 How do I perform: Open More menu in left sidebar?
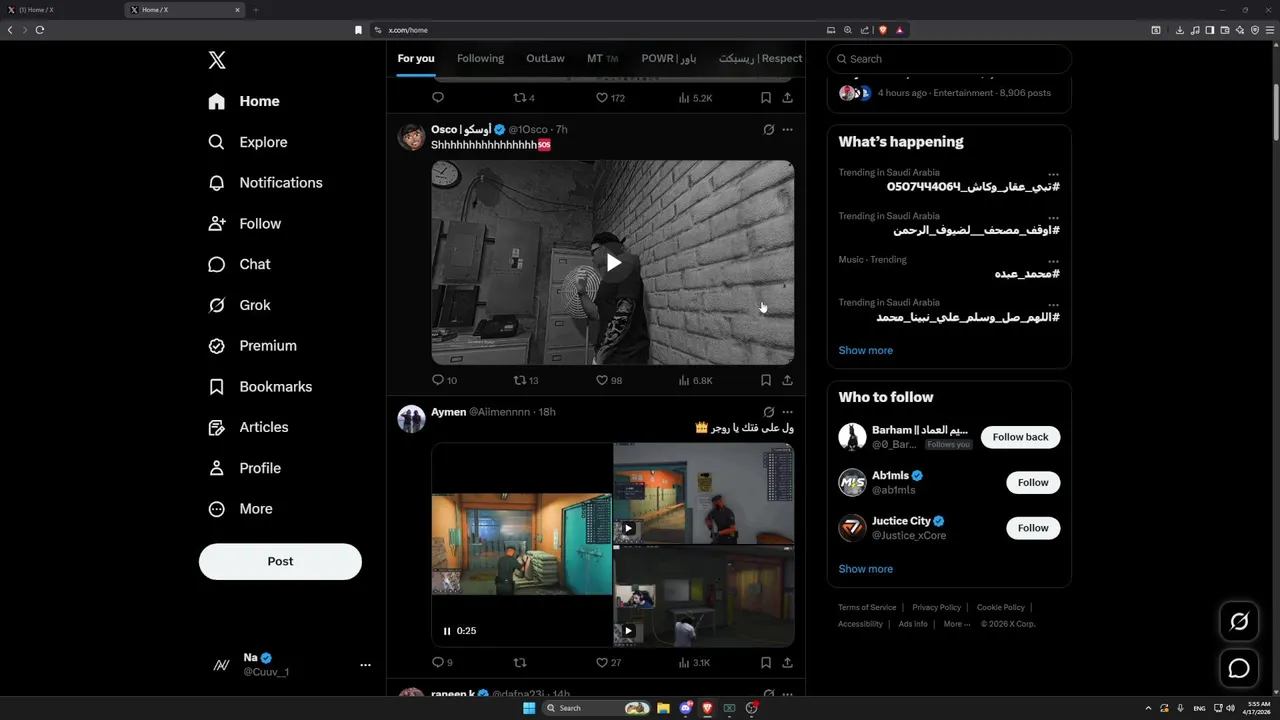tap(241, 509)
